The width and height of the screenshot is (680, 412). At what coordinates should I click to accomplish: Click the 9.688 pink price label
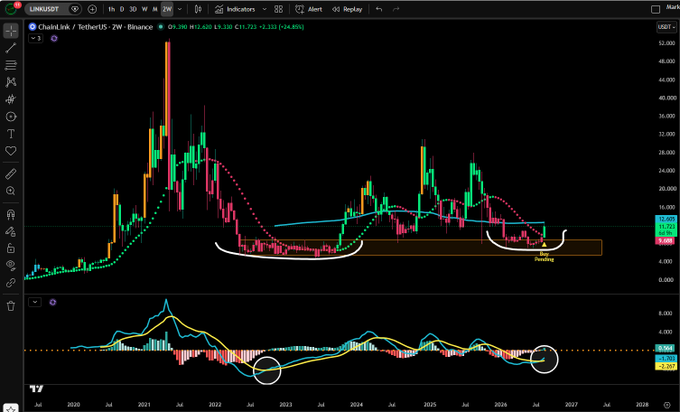tap(665, 241)
